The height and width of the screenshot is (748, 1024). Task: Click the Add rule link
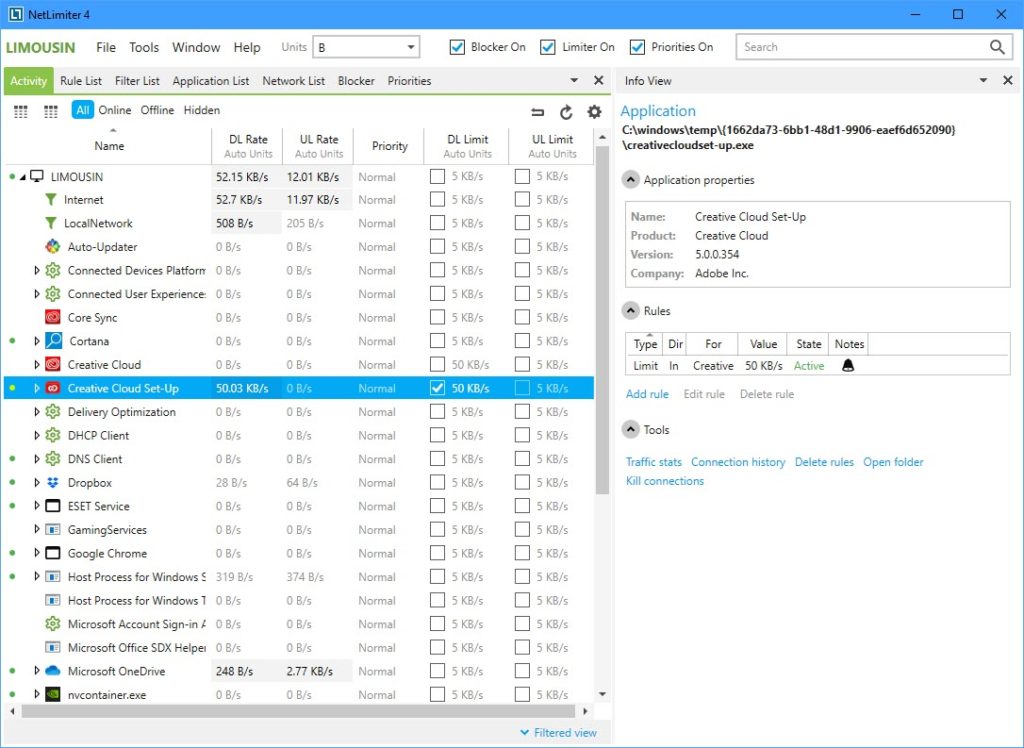tap(647, 394)
